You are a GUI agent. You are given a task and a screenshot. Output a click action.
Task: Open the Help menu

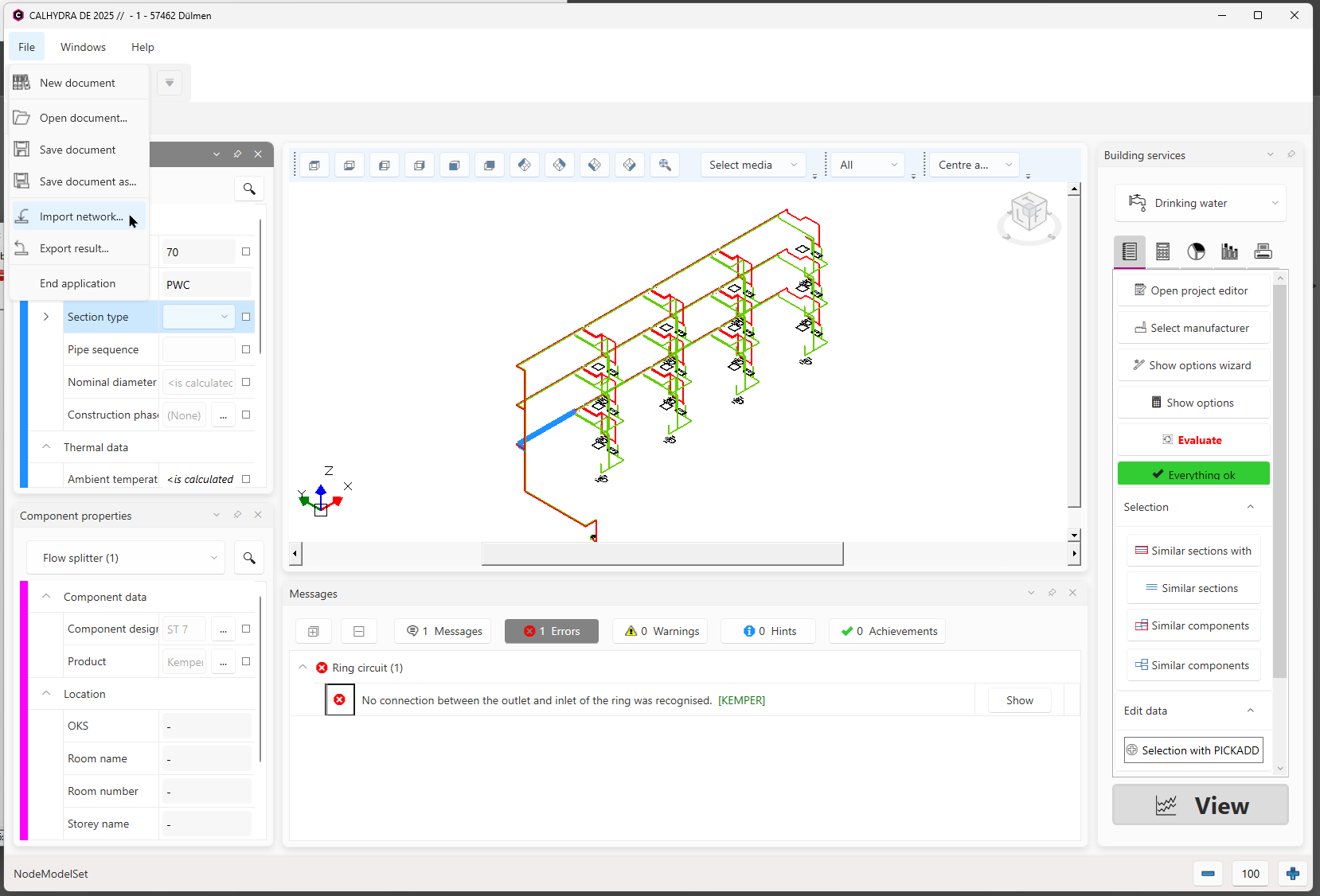coord(143,47)
